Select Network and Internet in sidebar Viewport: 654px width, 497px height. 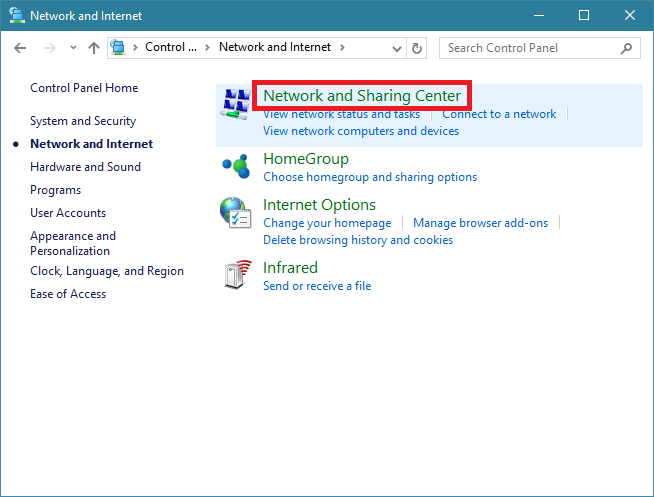(92, 144)
